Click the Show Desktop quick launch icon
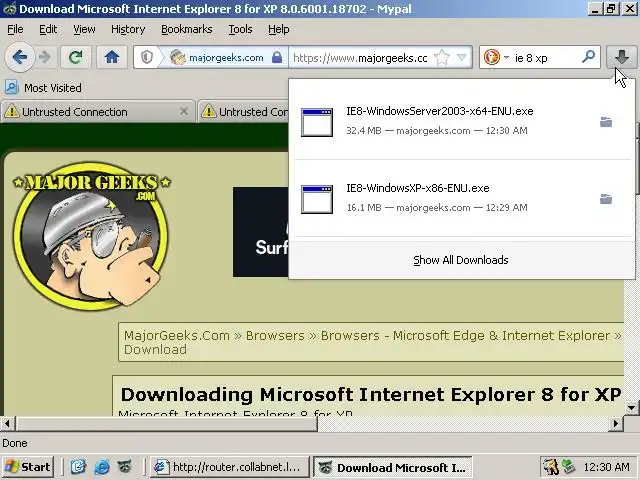 pos(78,467)
